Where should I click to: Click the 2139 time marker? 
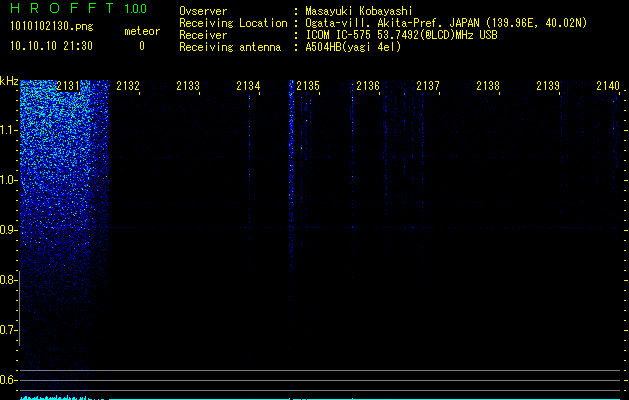click(x=548, y=86)
